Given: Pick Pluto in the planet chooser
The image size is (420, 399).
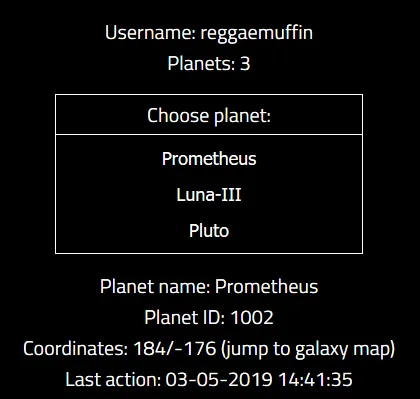Looking at the screenshot, I should [x=209, y=231].
